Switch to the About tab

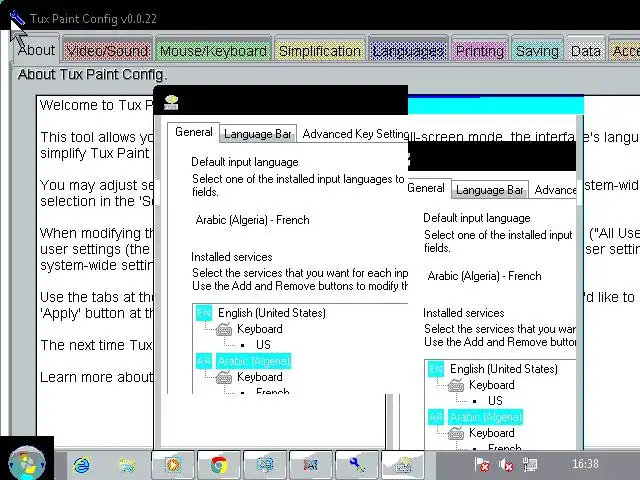[36, 50]
